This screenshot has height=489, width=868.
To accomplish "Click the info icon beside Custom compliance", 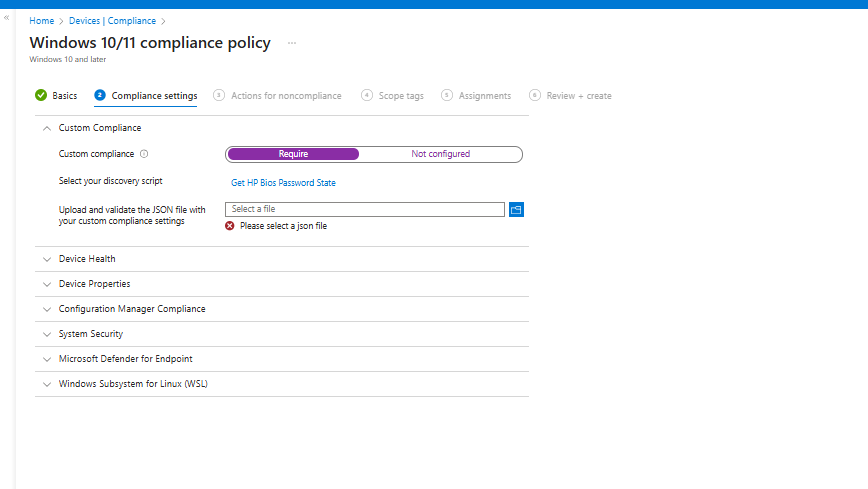I will click(145, 154).
